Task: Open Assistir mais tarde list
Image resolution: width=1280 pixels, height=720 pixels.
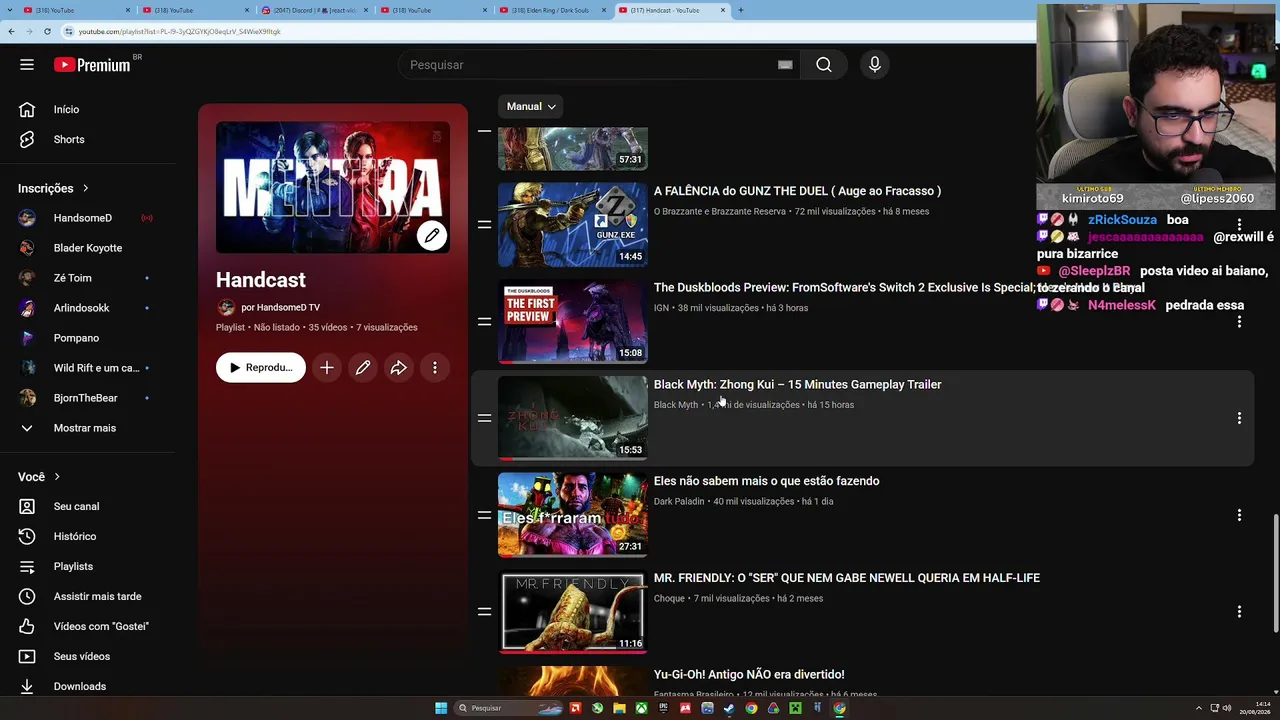Action: 97,596
